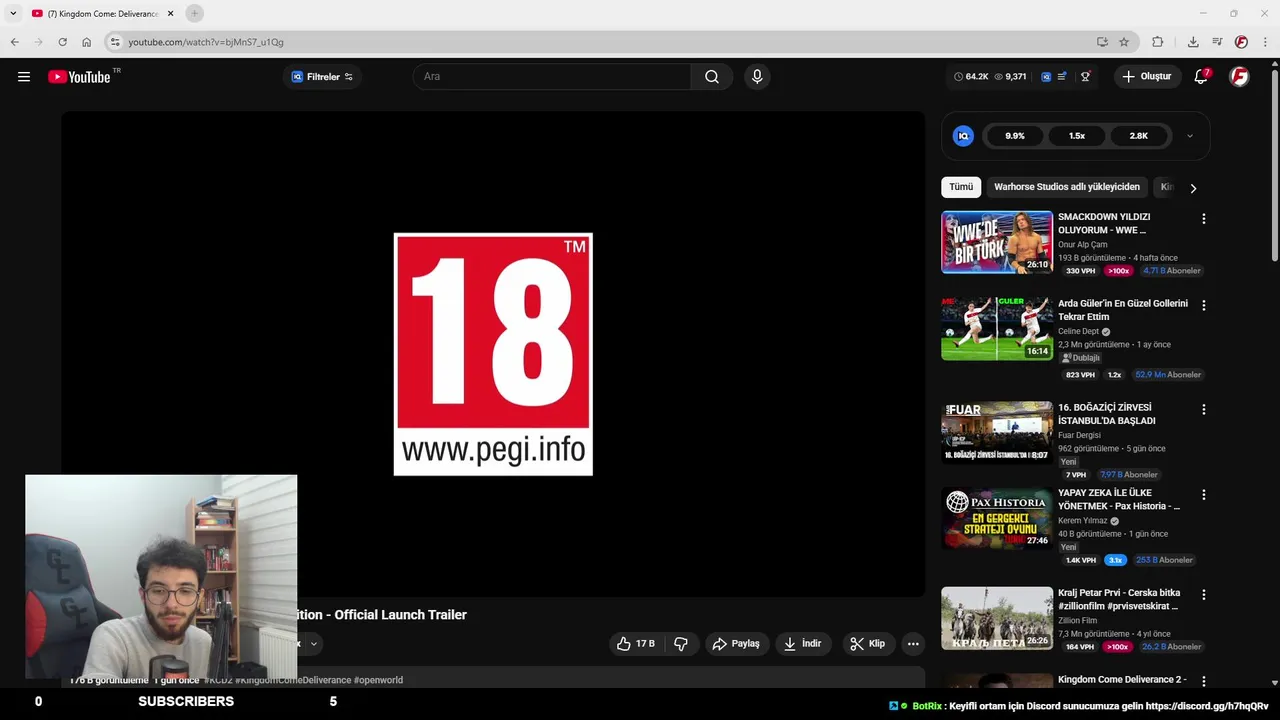Visit the Celine Dept channel
Screen dimensions: 1280x720
coord(1078,331)
